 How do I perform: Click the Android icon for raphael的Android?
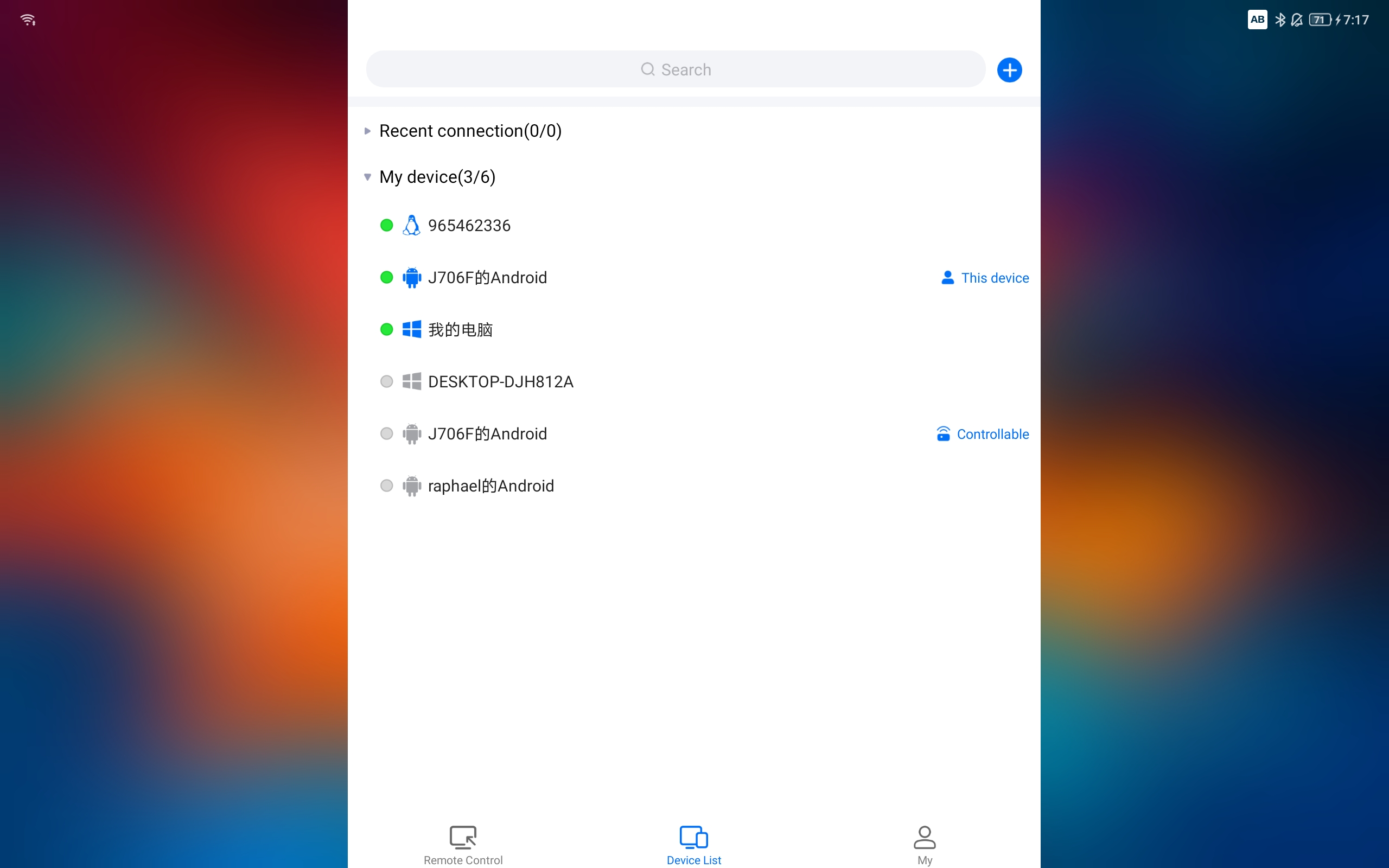coord(411,485)
